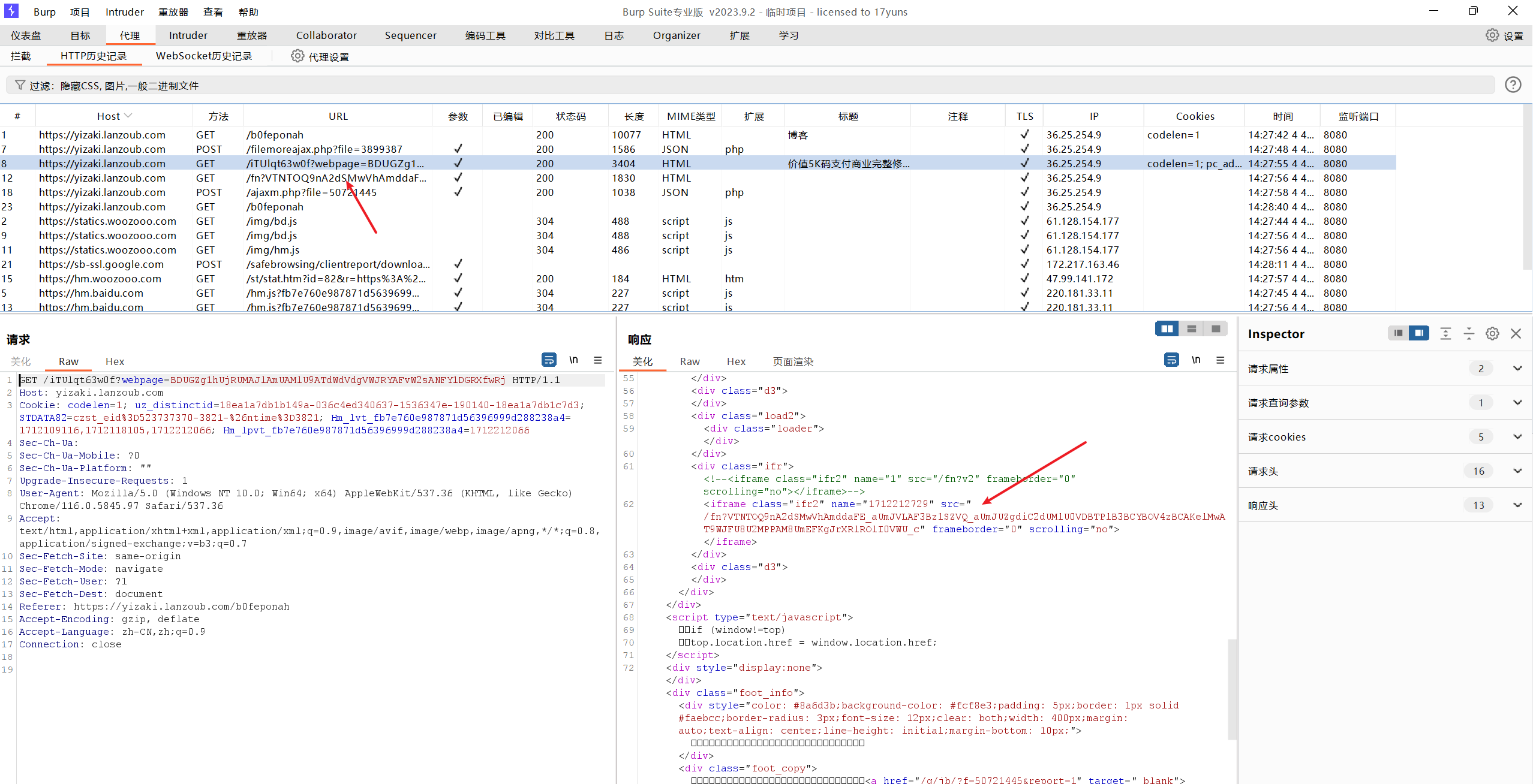Viewport: 1533px width, 784px height.
Task: Open the Inspector settings gear
Action: (1492, 334)
